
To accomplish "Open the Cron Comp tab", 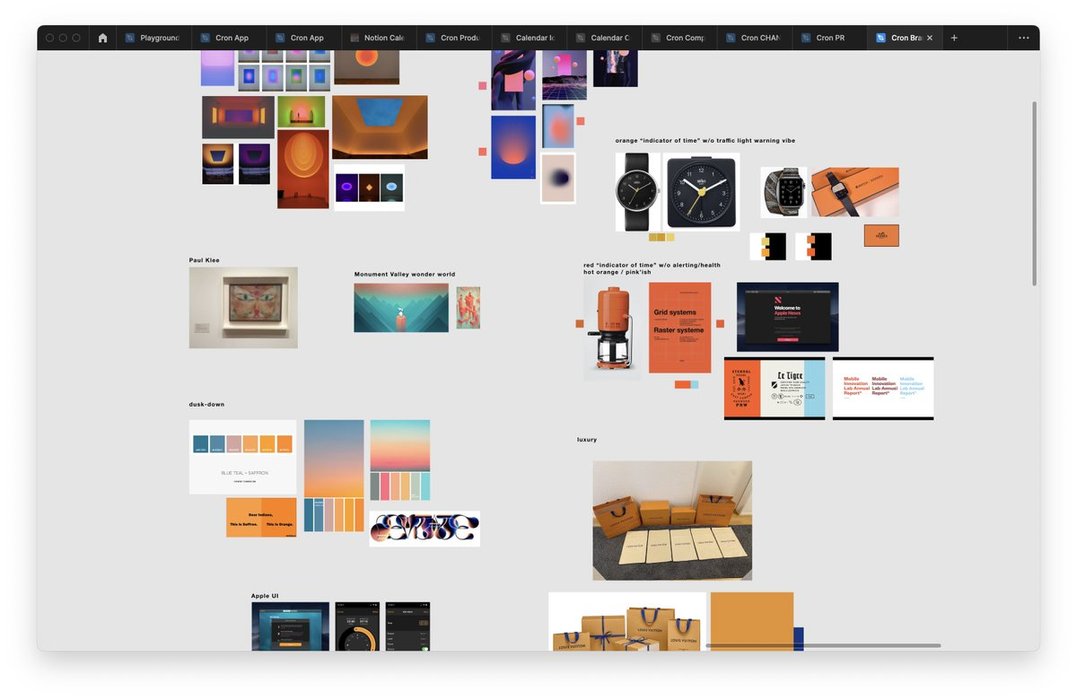I will pos(684,38).
